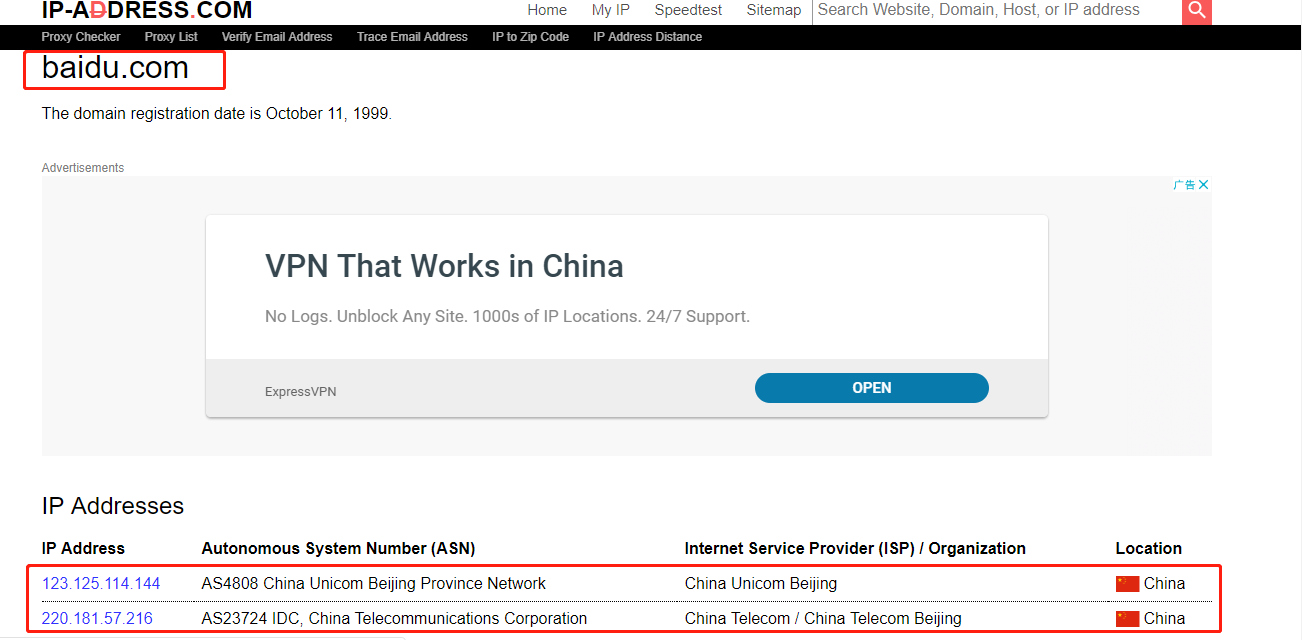Open IP address 123.125.114.144 link
1302x640 pixels.
pos(101,584)
